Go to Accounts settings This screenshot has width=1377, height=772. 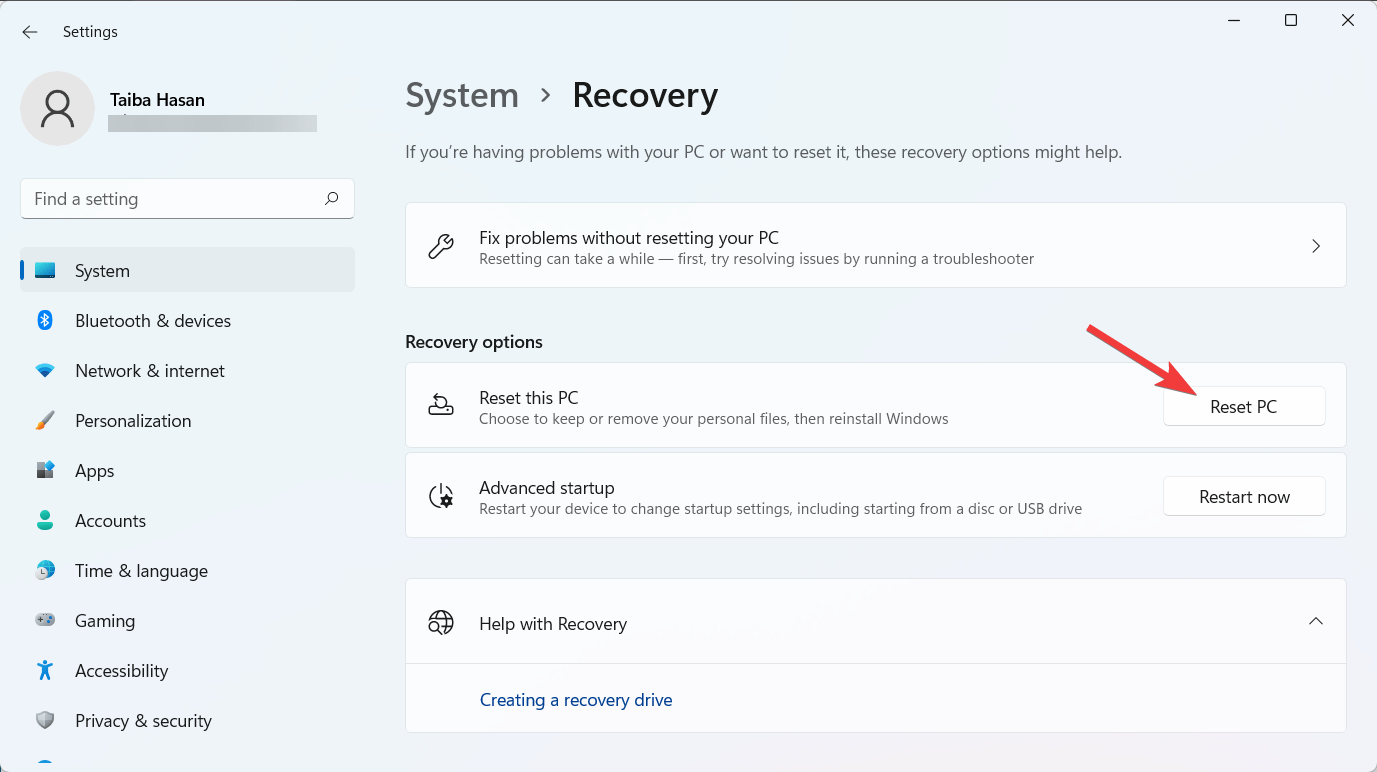(110, 521)
